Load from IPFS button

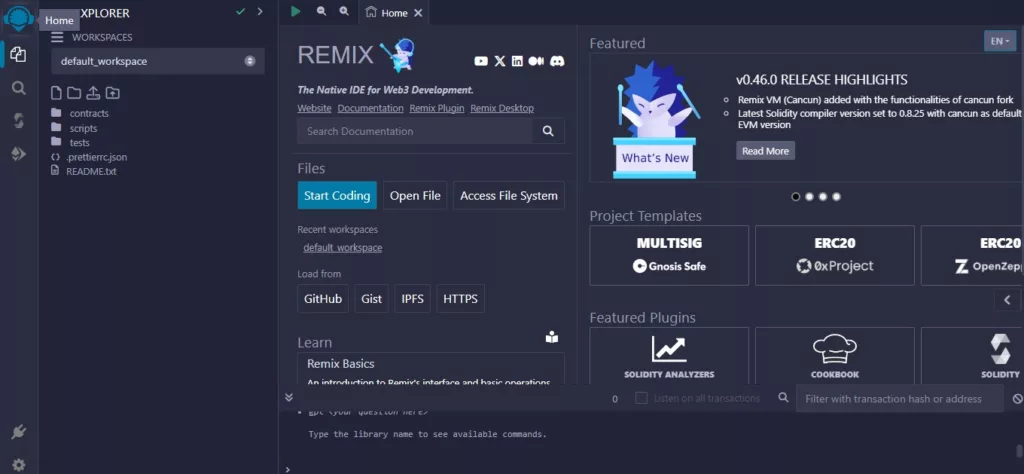[412, 299]
